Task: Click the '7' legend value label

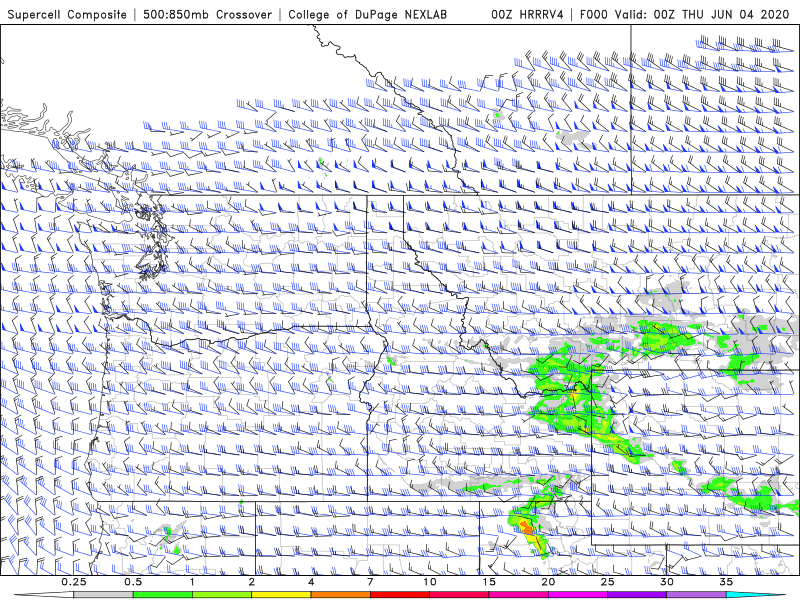Action: pyautogui.click(x=370, y=582)
